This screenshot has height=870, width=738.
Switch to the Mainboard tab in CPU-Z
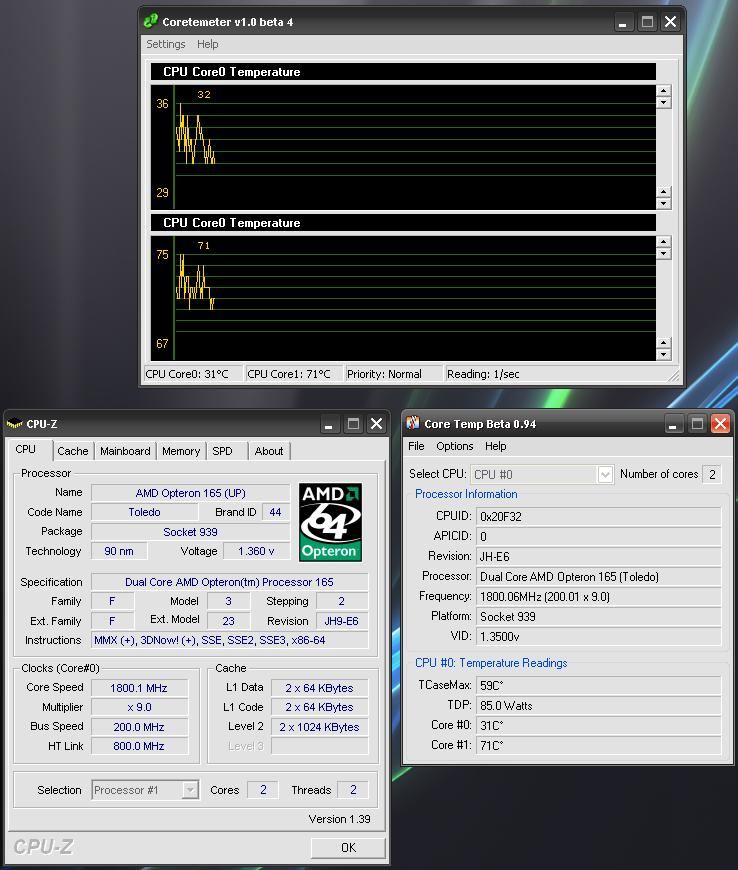pyautogui.click(x=125, y=451)
